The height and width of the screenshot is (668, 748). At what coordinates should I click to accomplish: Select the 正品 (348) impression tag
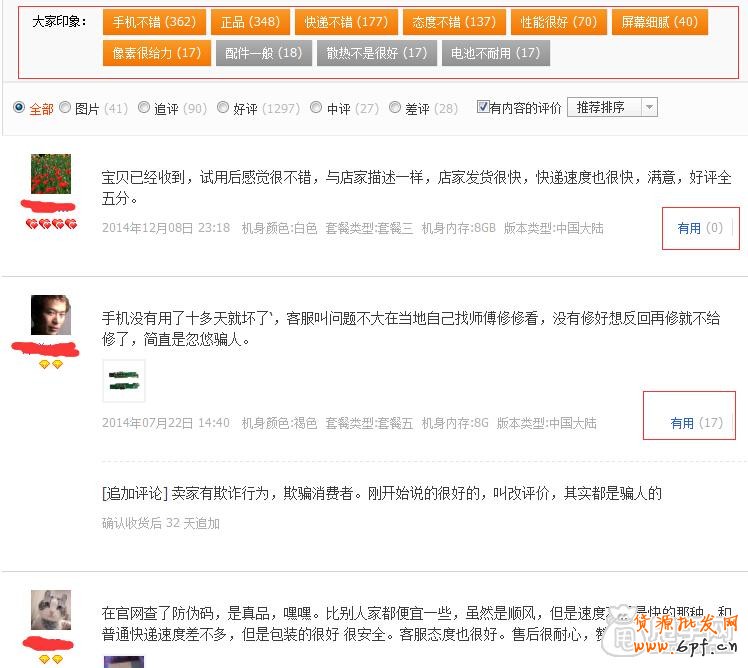251,22
